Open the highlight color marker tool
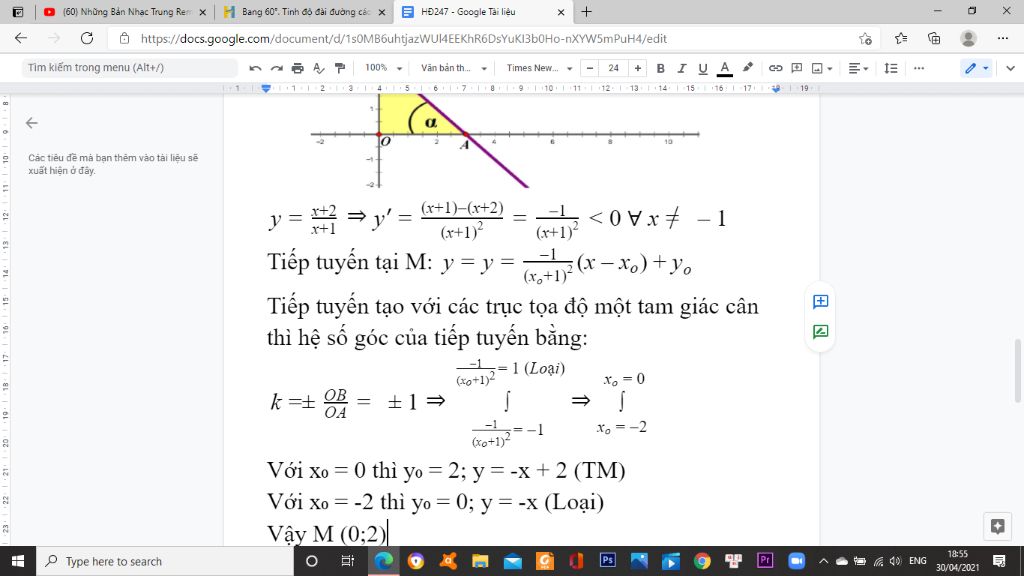The image size is (1024, 576). [748, 68]
